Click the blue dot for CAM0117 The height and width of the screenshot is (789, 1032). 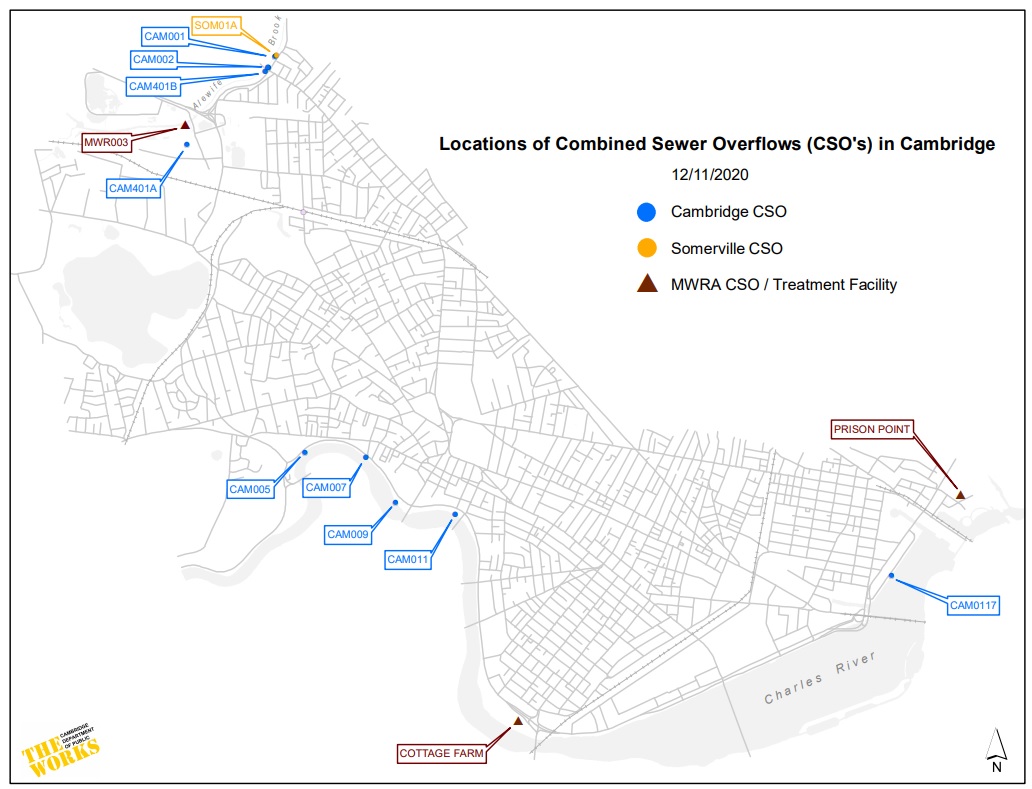pyautogui.click(x=890, y=575)
